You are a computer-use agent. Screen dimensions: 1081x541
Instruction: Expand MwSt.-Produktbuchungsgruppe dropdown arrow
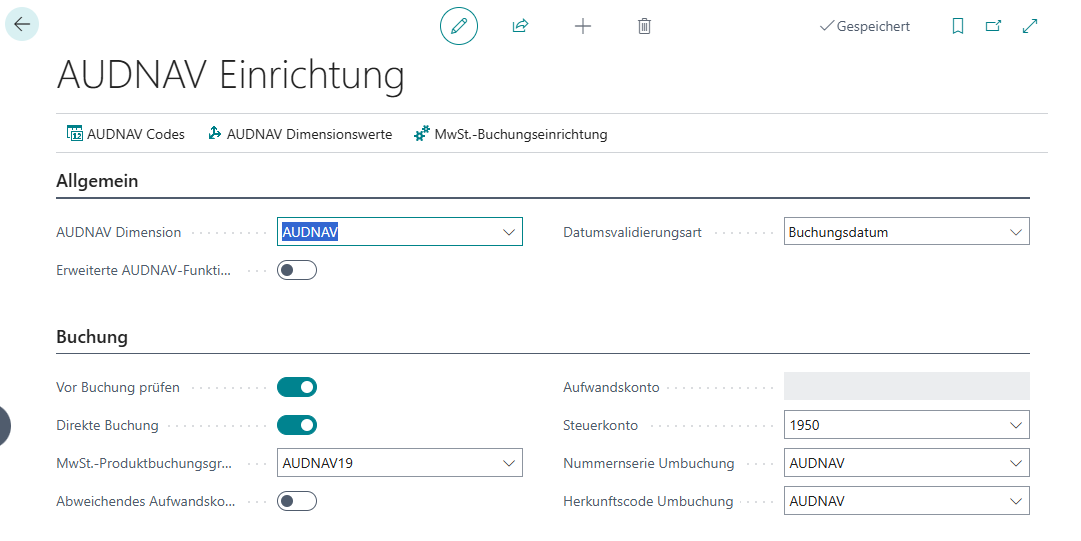tap(509, 463)
